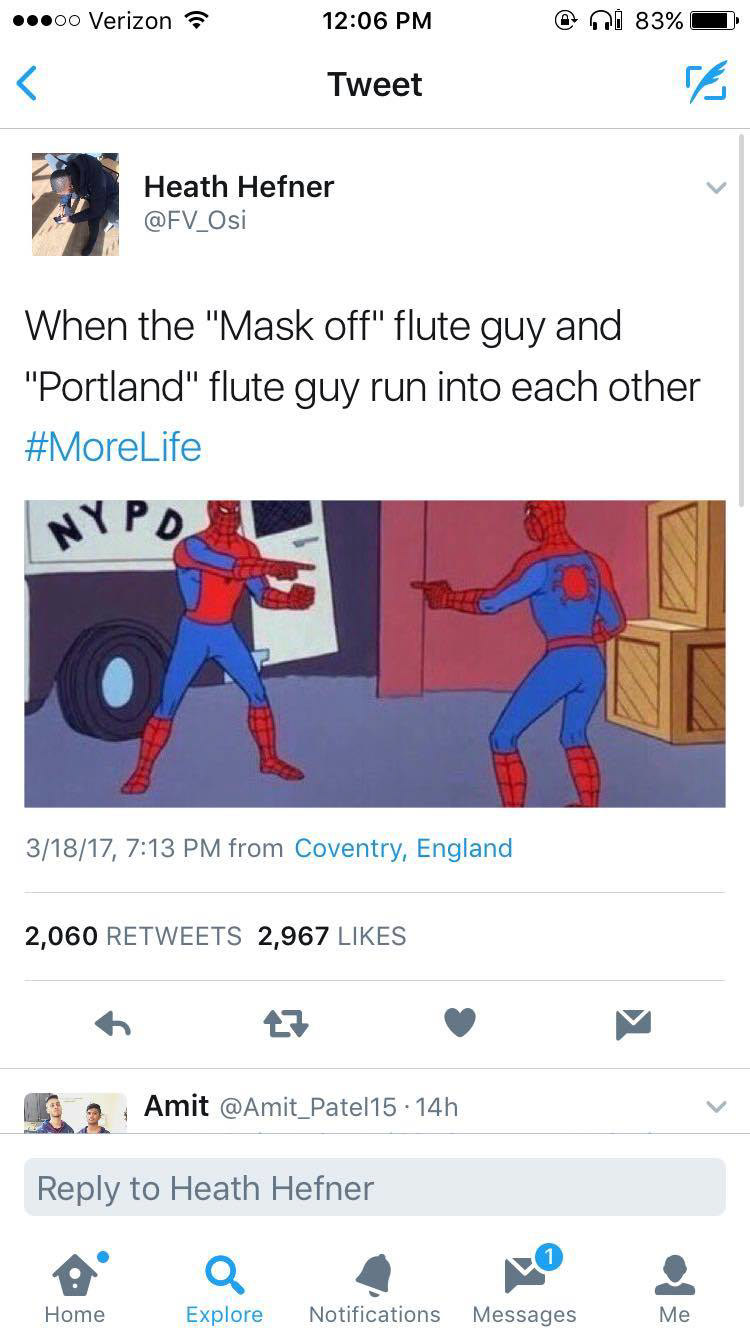This screenshot has width=750, height=1334.
Task: Open the compose new tweet icon
Action: coord(706,83)
